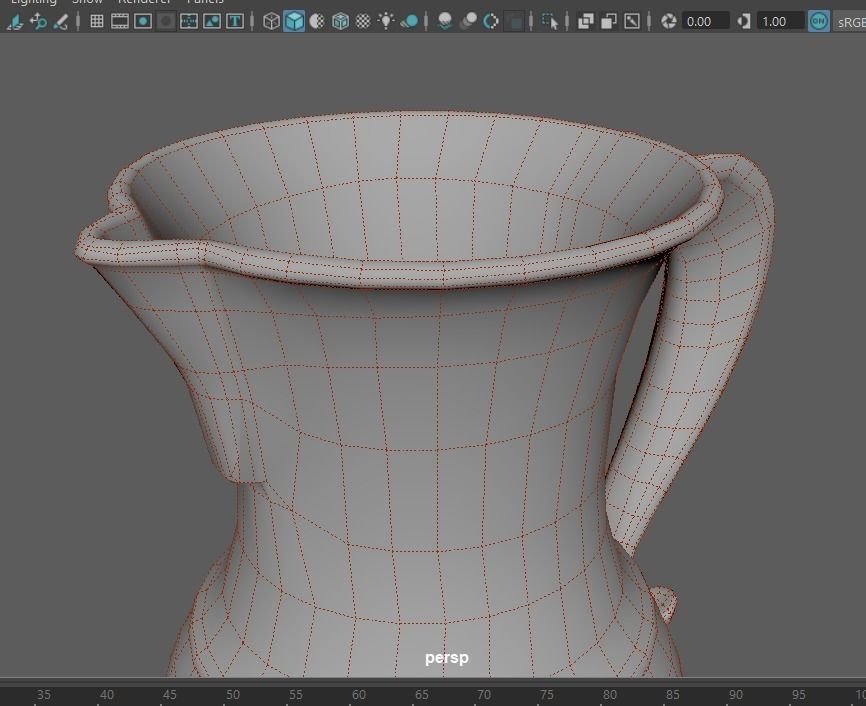Toggle X-Ray Joints icon
The image size is (866, 706).
pos(632,22)
